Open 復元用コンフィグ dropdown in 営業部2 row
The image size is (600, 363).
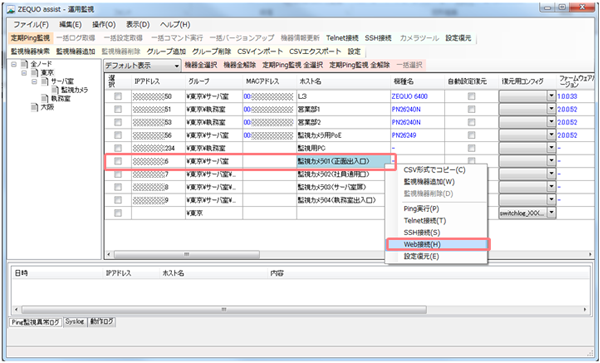(551, 122)
